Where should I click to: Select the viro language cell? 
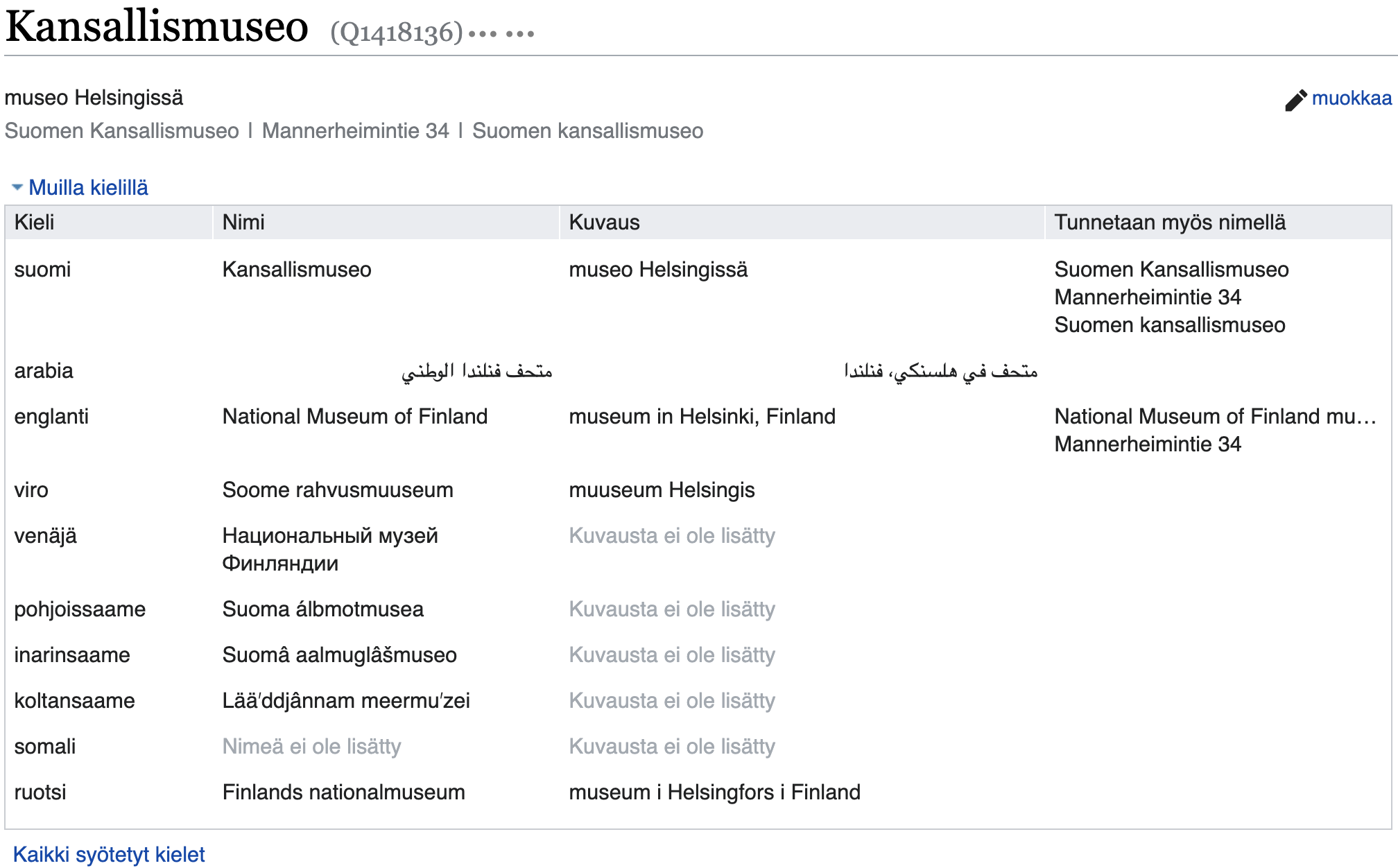[31, 490]
